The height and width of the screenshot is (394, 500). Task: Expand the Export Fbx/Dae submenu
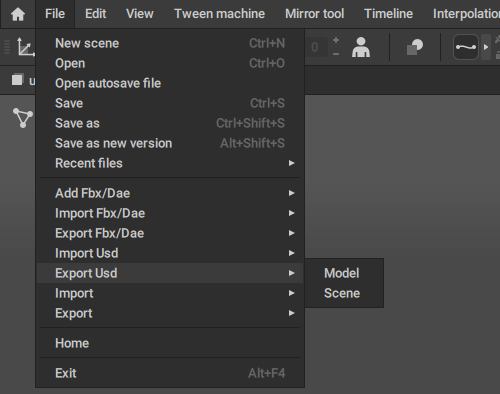170,233
